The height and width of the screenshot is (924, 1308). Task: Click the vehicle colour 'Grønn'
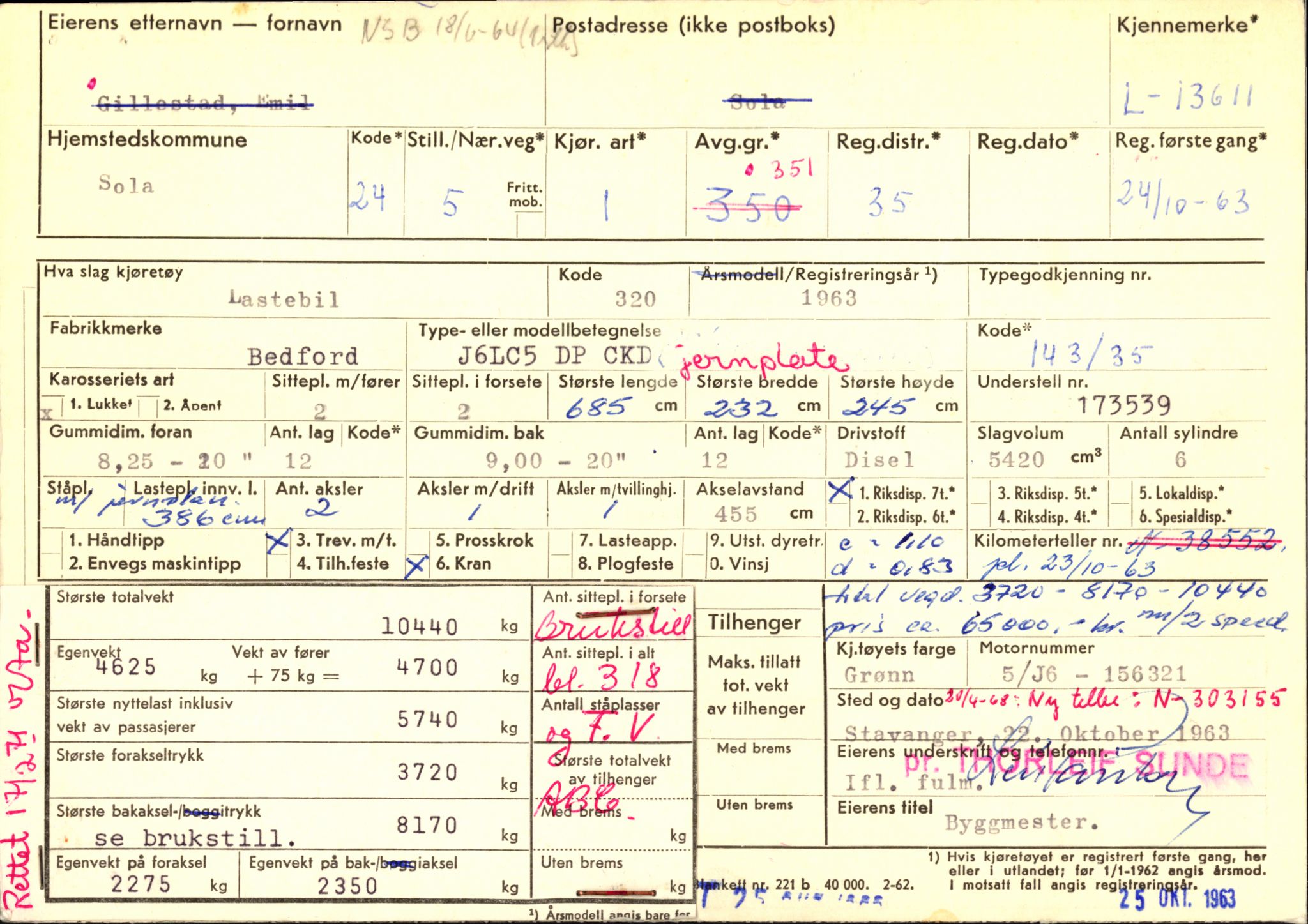(879, 674)
